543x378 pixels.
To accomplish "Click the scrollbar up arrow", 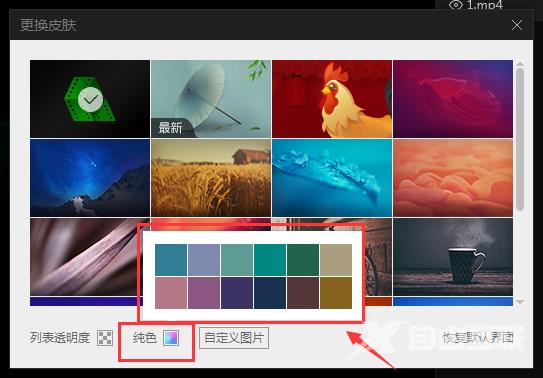I will [x=520, y=64].
